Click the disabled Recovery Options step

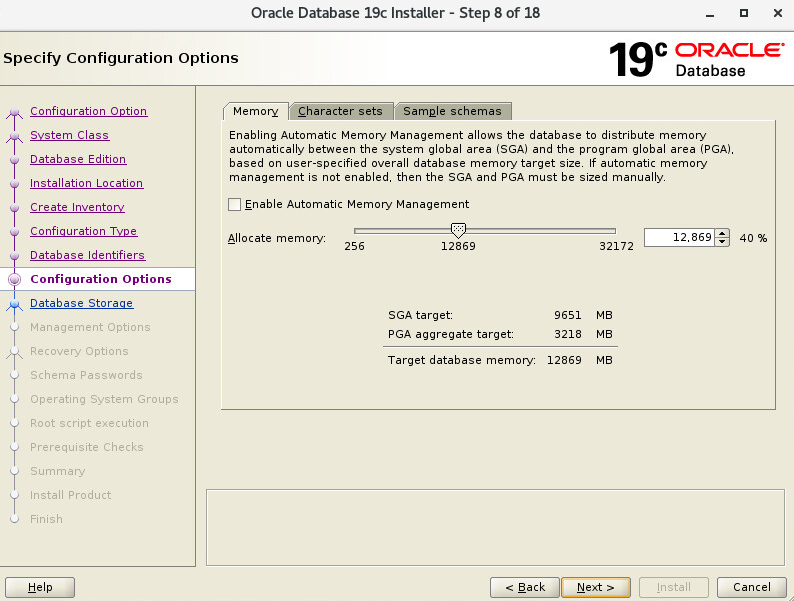tap(79, 351)
